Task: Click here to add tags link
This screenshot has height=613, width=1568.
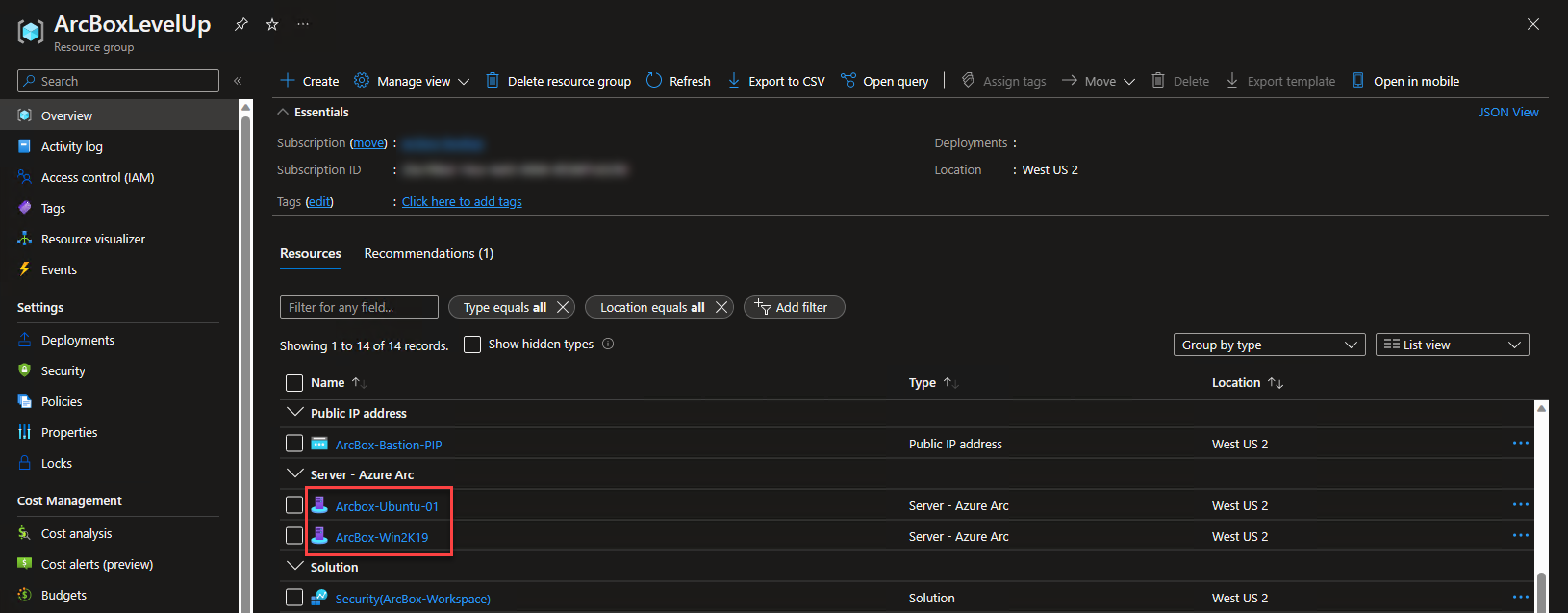Action: tap(462, 201)
